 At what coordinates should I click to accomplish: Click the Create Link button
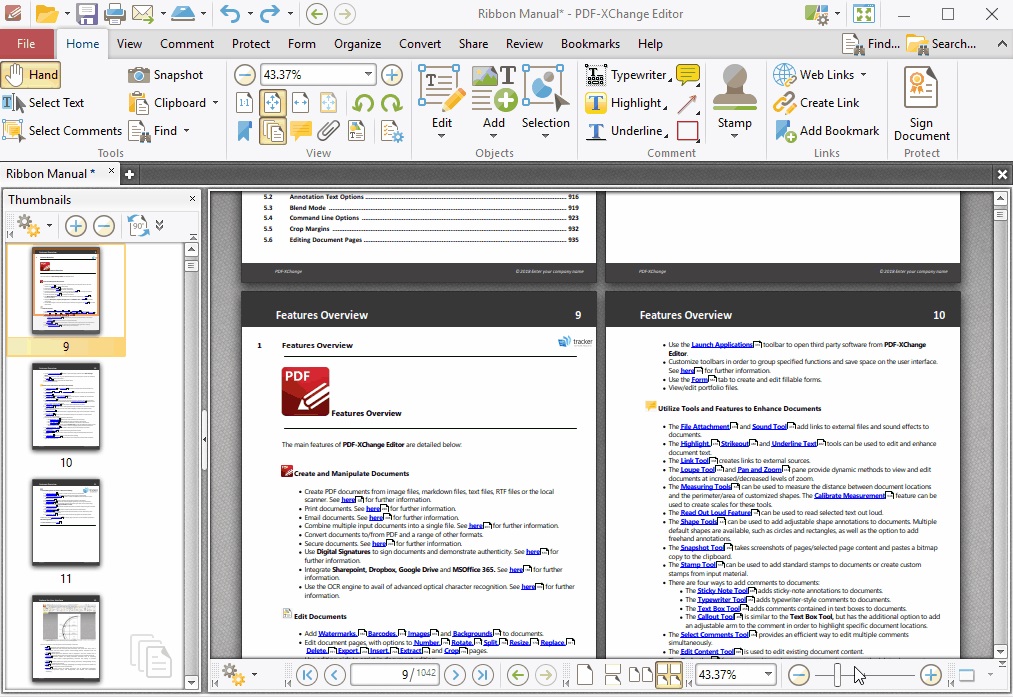[x=816, y=103]
